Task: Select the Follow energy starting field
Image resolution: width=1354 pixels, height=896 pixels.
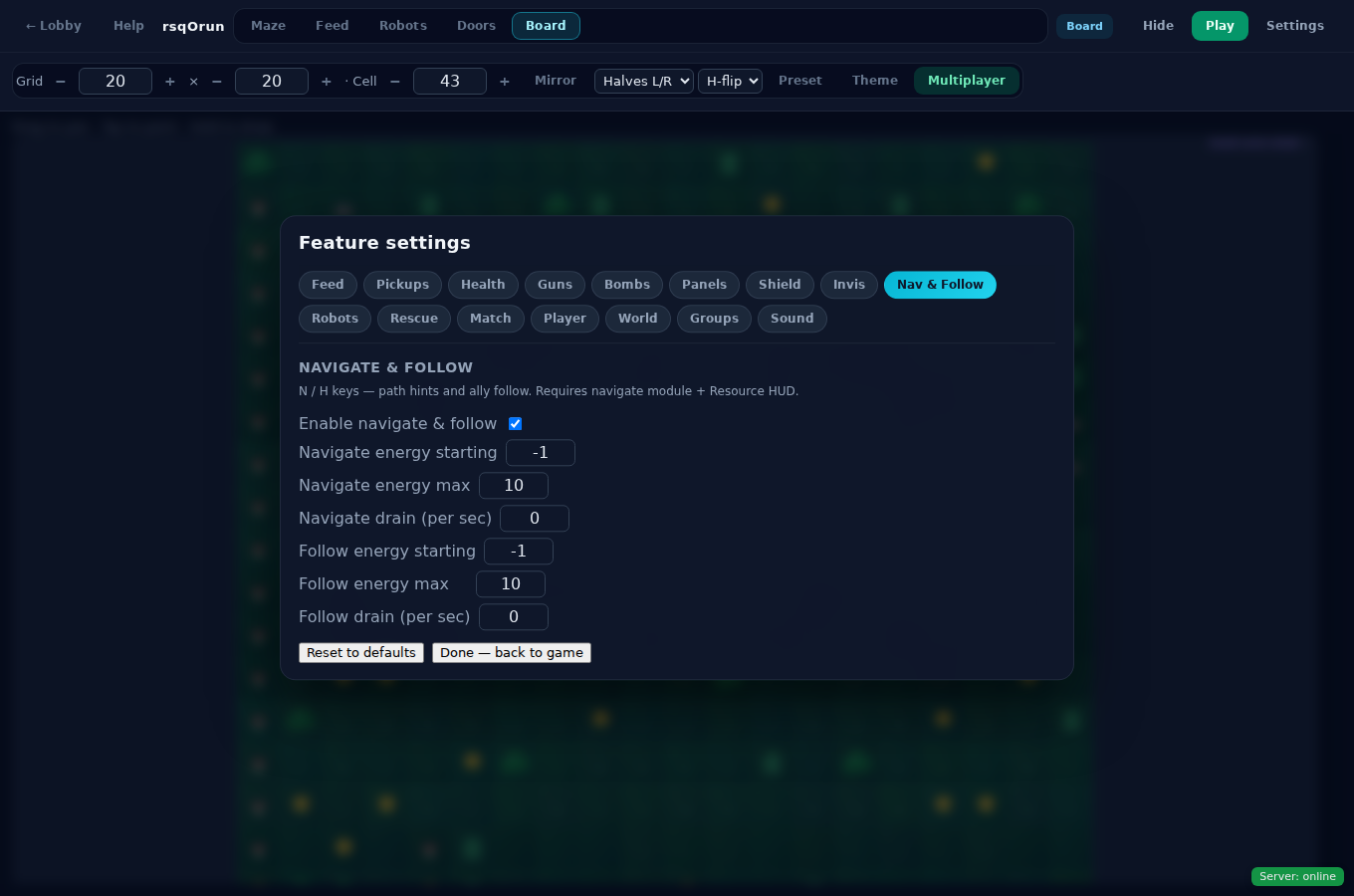Action: (x=519, y=552)
